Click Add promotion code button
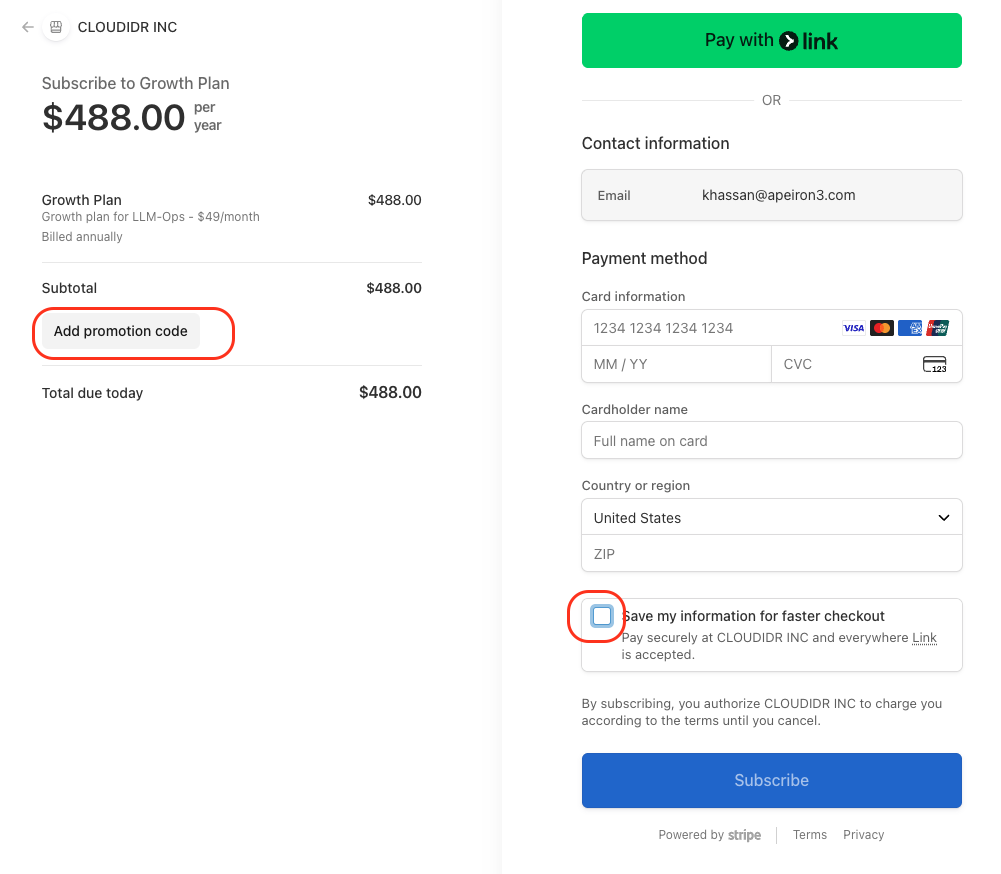The height and width of the screenshot is (874, 1001). 121,331
